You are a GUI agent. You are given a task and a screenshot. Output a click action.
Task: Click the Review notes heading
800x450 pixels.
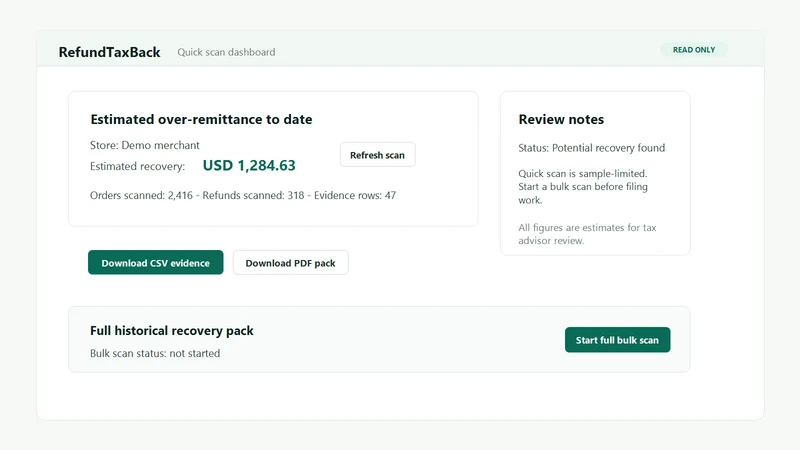(x=561, y=119)
